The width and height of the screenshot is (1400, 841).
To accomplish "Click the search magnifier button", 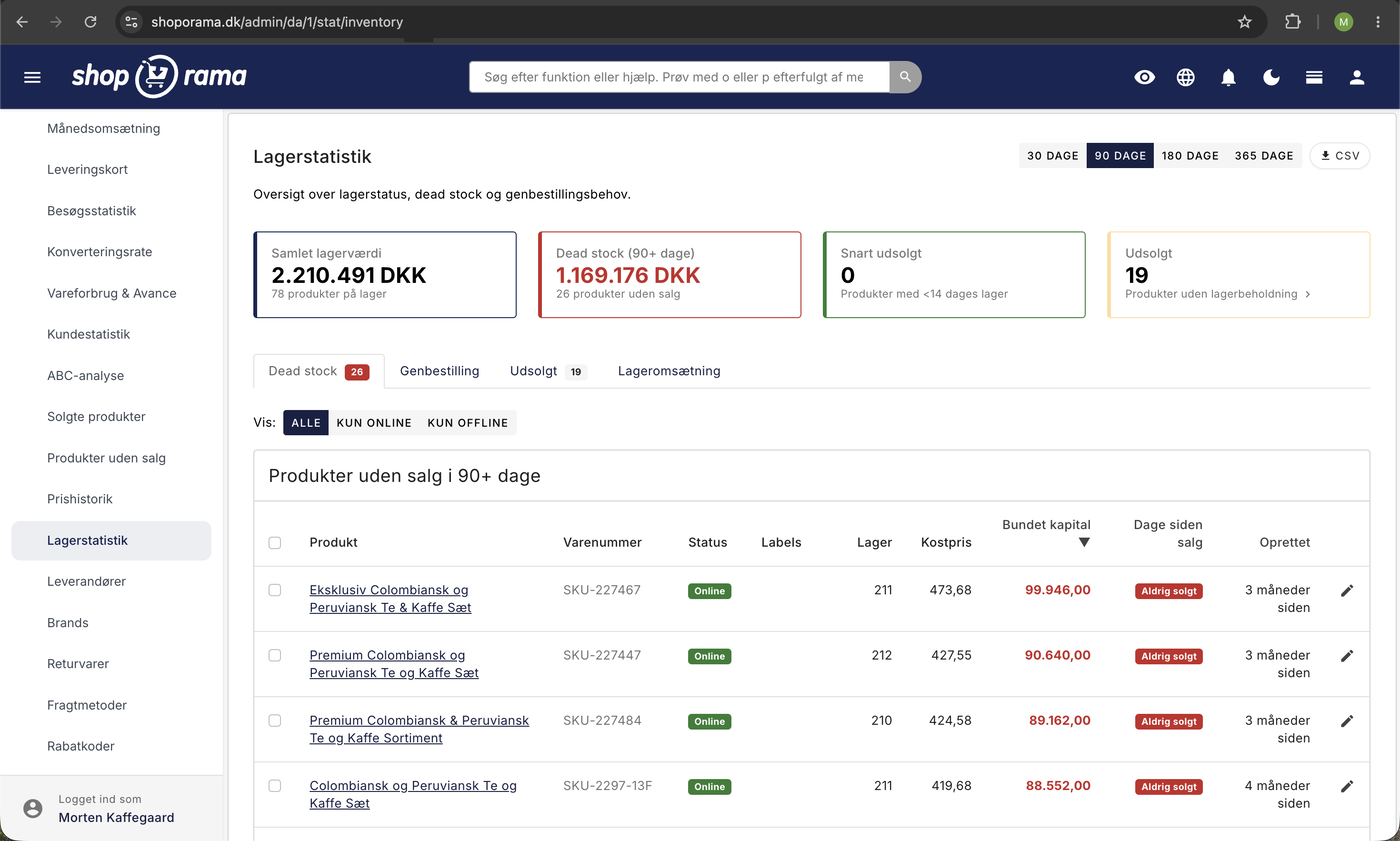I will [x=905, y=77].
